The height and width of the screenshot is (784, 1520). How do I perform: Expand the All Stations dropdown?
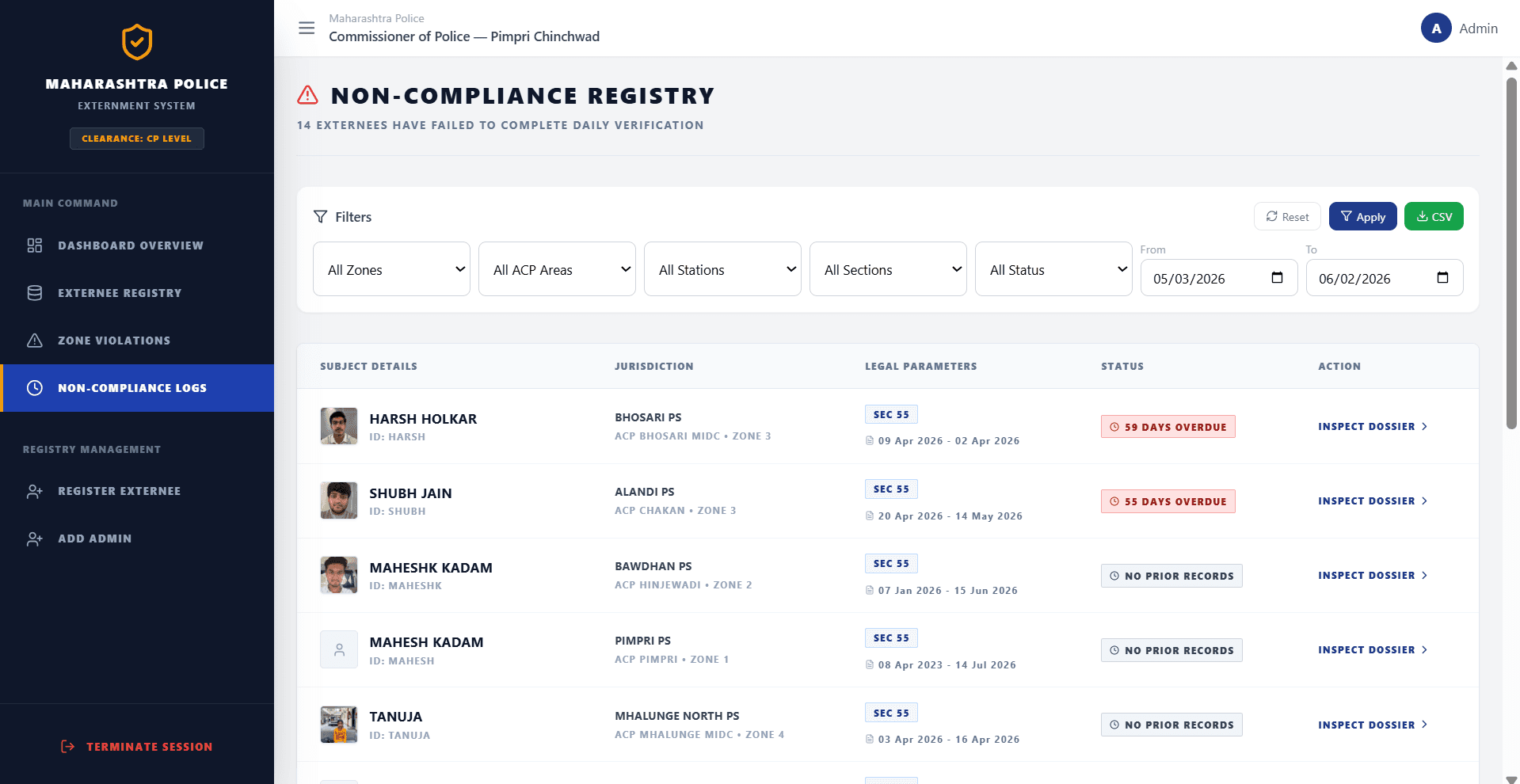(722, 269)
